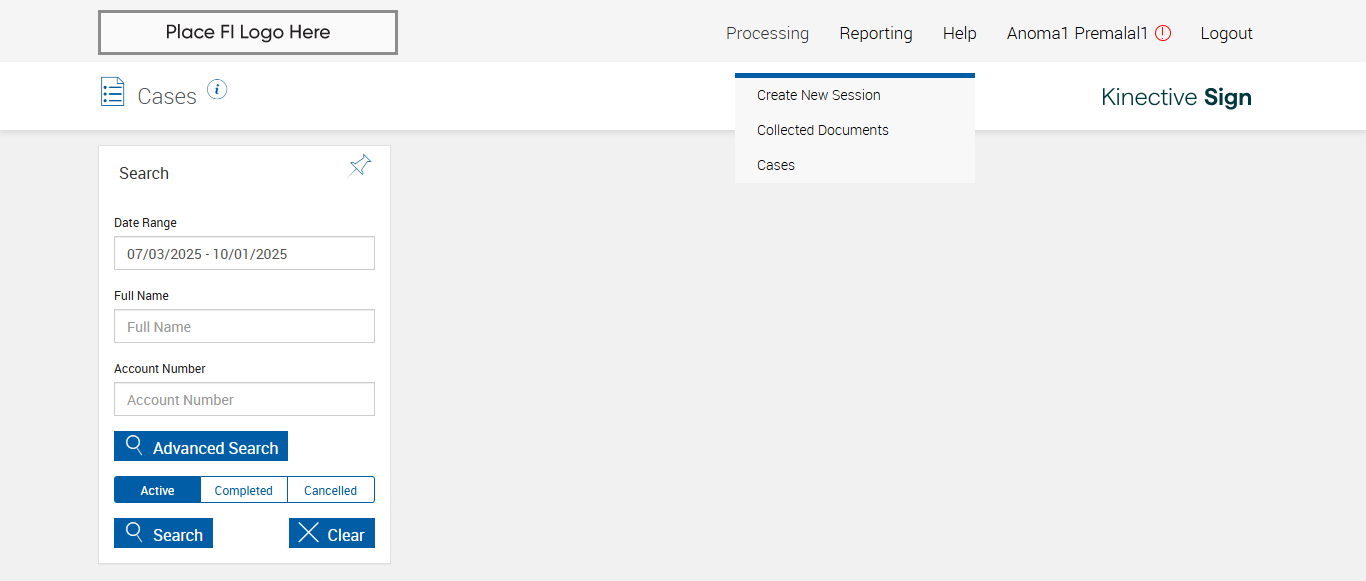Select the Active status filter
This screenshot has width=1366, height=581.
pos(157,490)
